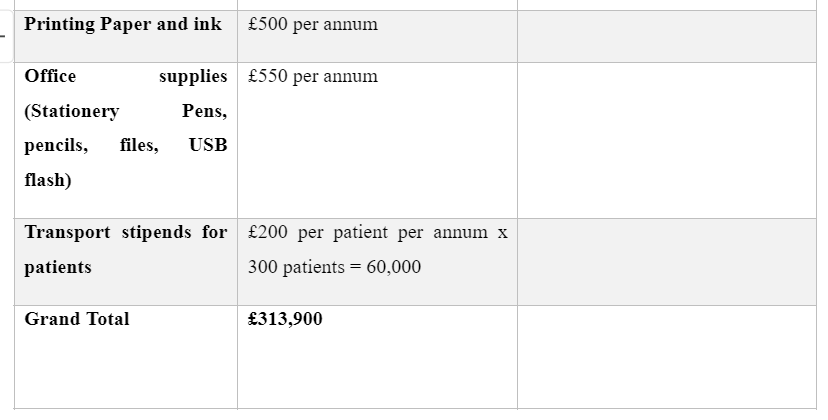Click the empty third-column cell in Grand Total row
This screenshot has width=828, height=420.
tap(667, 357)
